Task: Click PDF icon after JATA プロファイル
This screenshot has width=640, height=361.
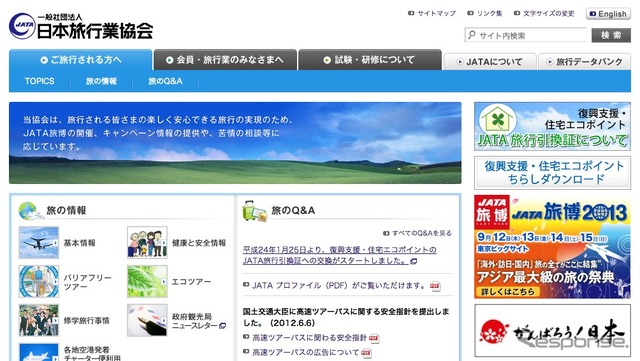Action: coord(435,286)
